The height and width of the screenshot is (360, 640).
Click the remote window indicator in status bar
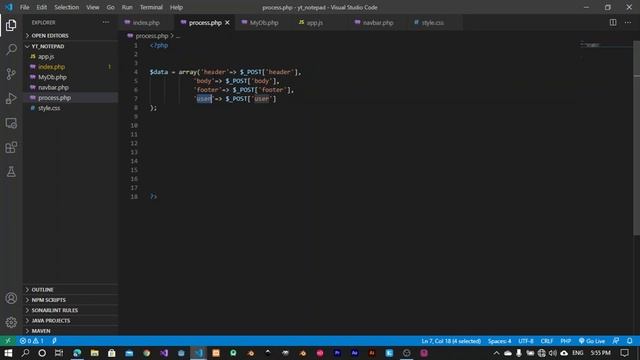tap(8, 341)
